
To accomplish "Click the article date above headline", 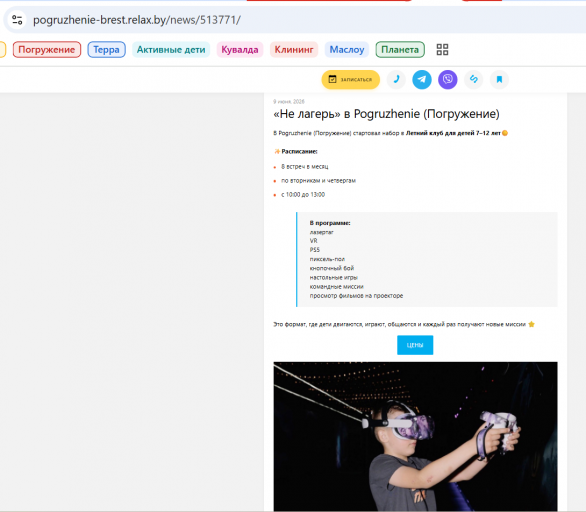I will click(x=289, y=102).
